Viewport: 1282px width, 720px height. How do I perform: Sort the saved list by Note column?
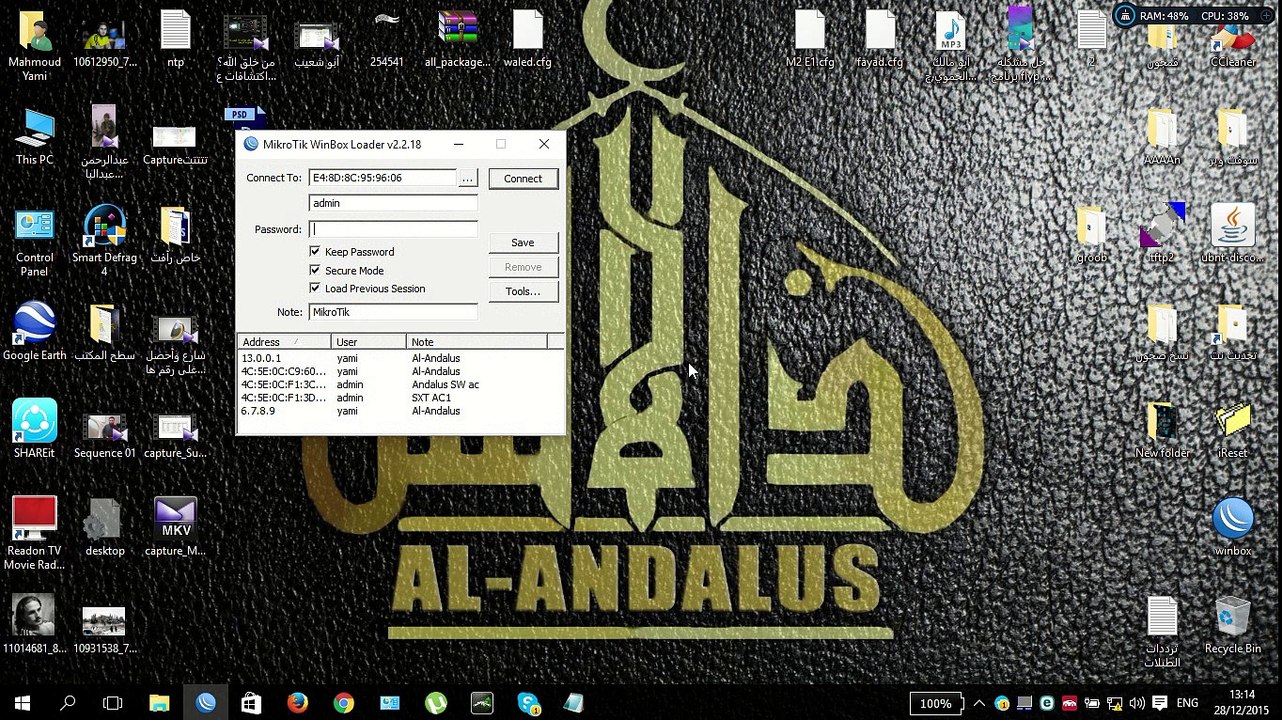[x=477, y=342]
